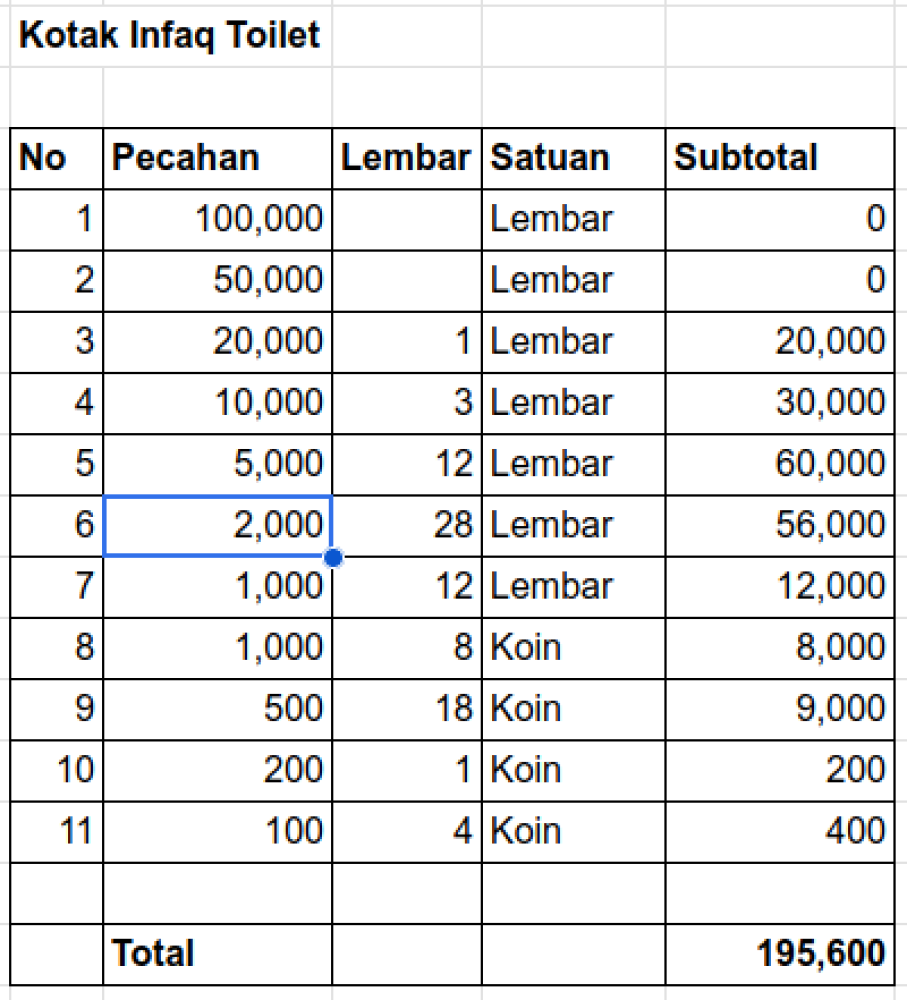Viewport: 907px width, 1000px height.
Task: Click row number 11 cell
Action: tap(57, 831)
